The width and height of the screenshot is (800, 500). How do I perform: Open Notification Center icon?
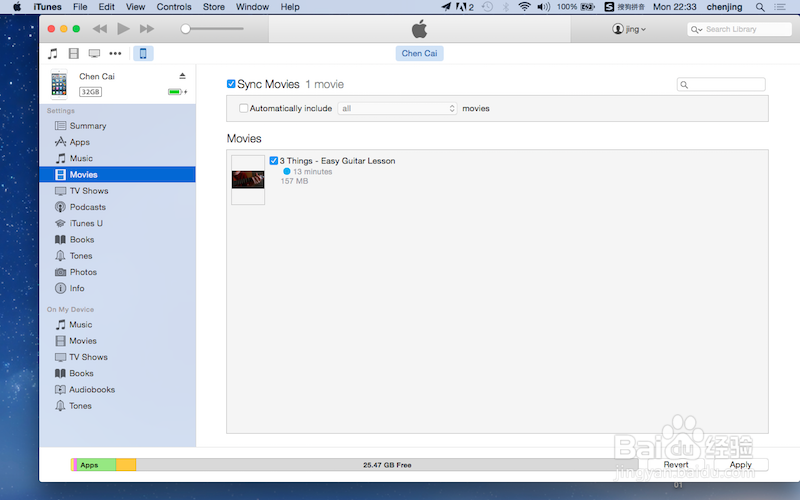(780, 7)
